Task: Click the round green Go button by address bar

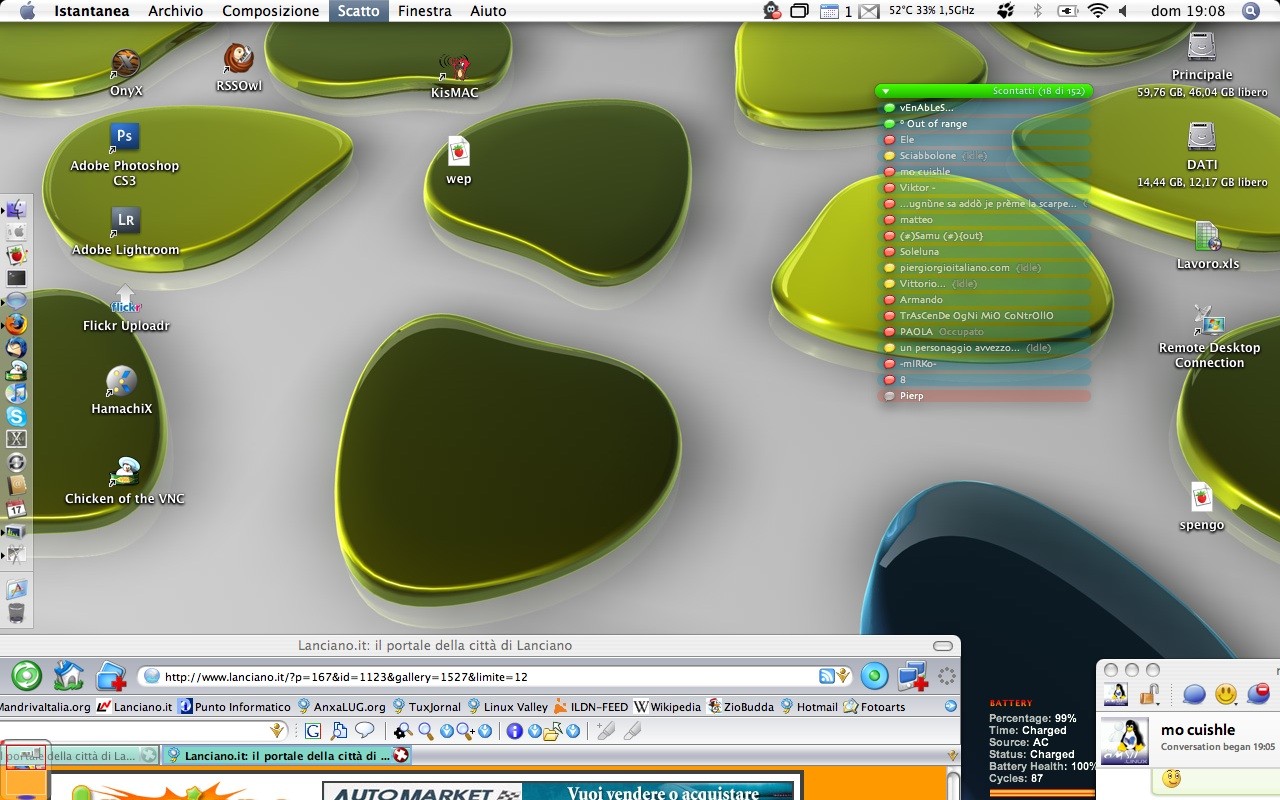Action: [875, 676]
